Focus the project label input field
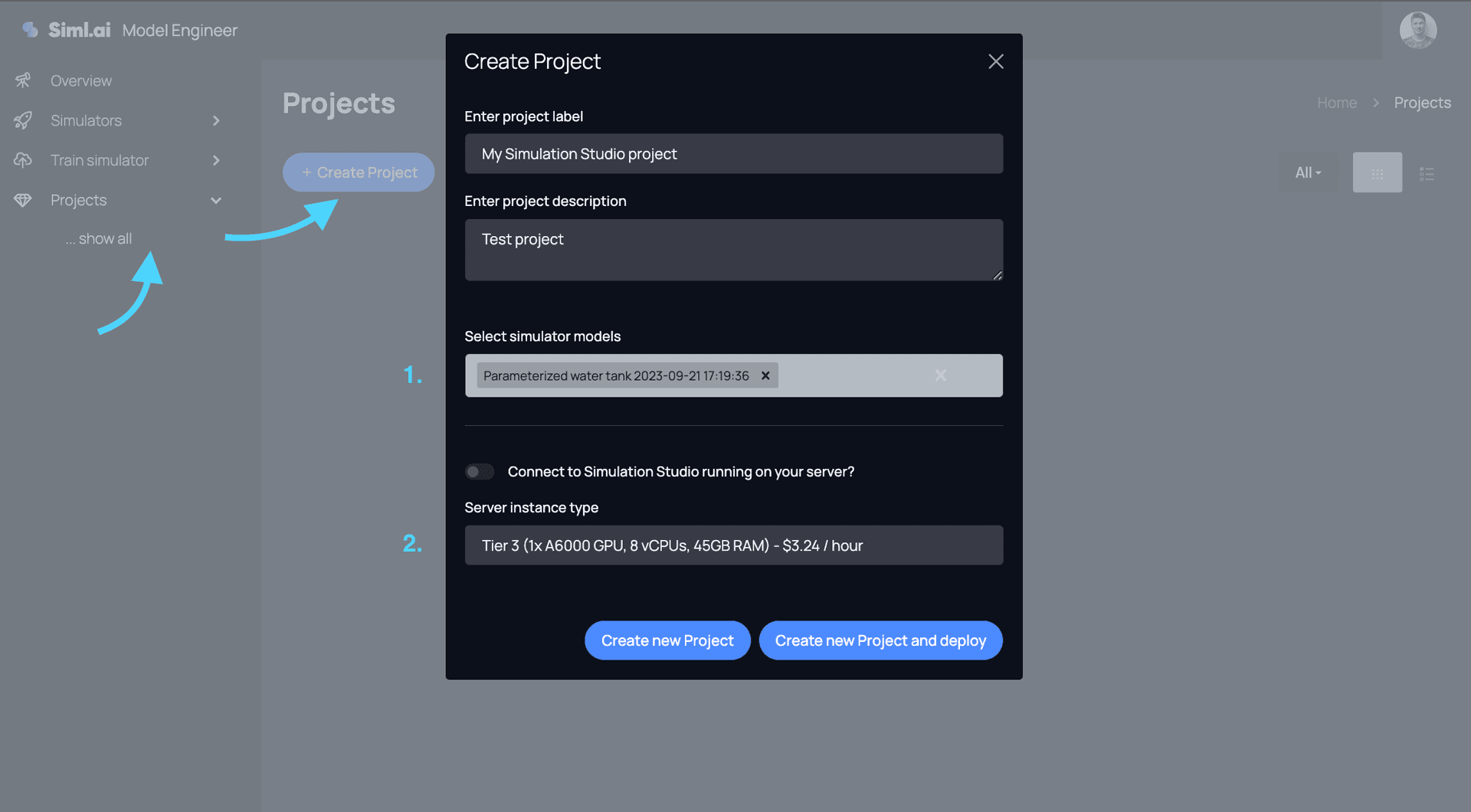 733,154
